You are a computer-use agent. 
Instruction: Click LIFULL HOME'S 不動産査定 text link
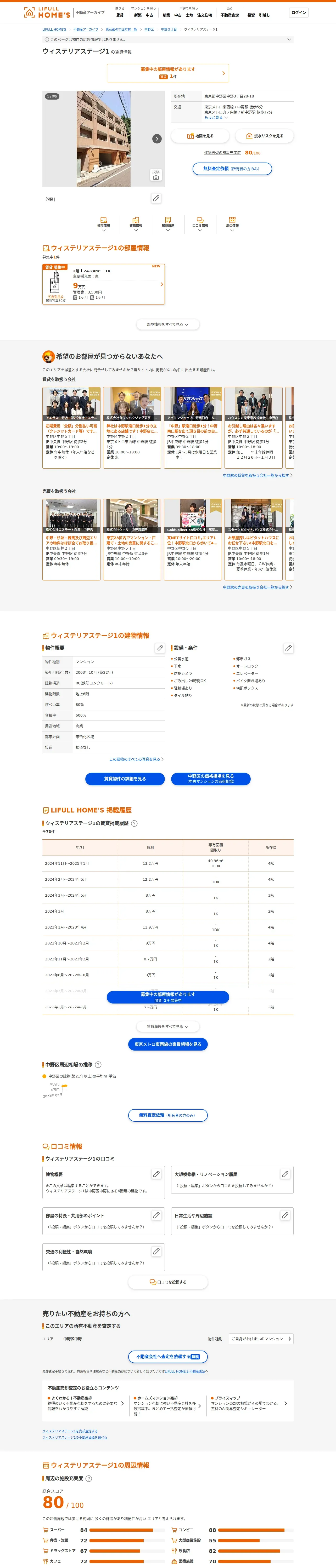(185, 1371)
